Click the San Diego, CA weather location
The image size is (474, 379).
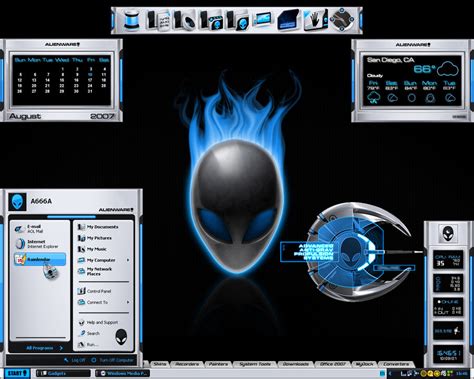(x=390, y=60)
